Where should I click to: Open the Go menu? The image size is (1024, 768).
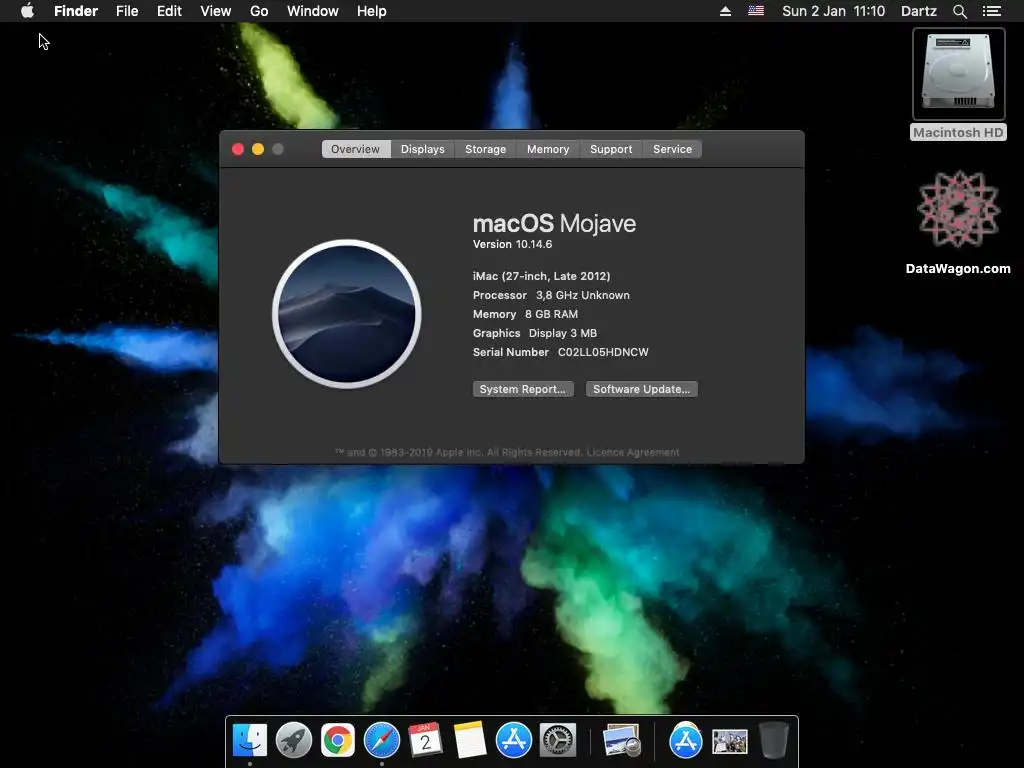click(259, 11)
